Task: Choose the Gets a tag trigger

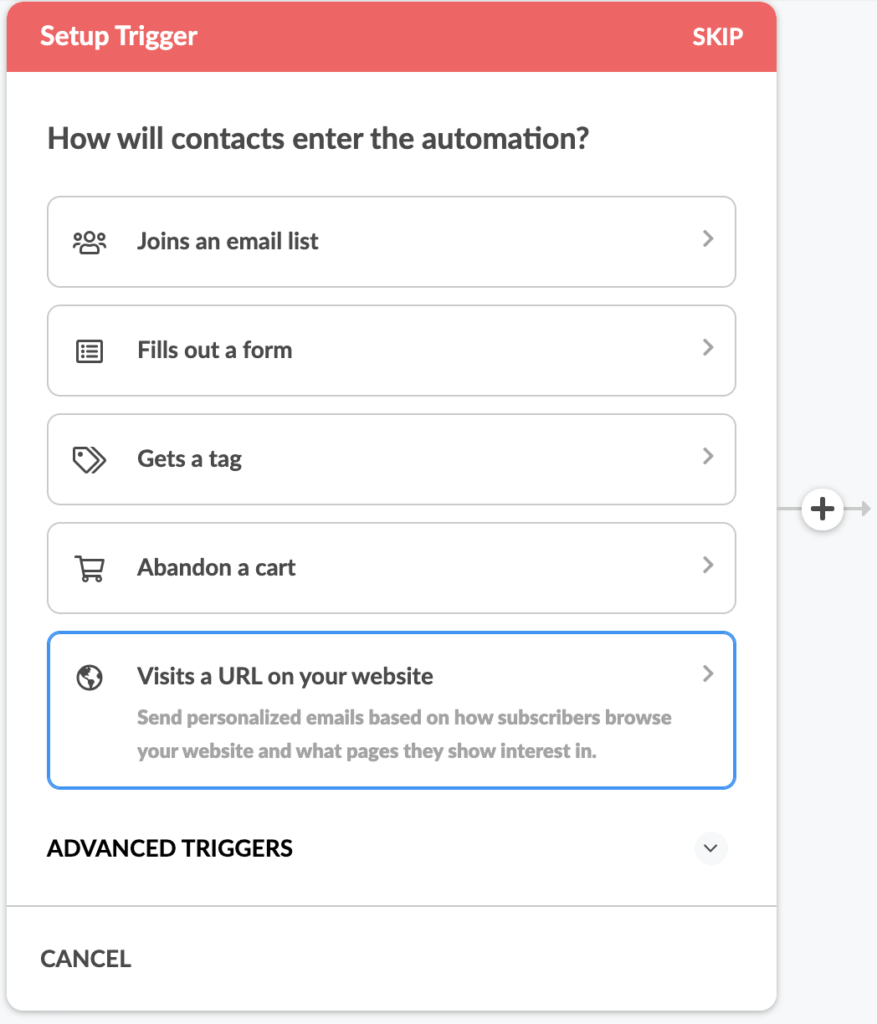Action: pos(392,459)
